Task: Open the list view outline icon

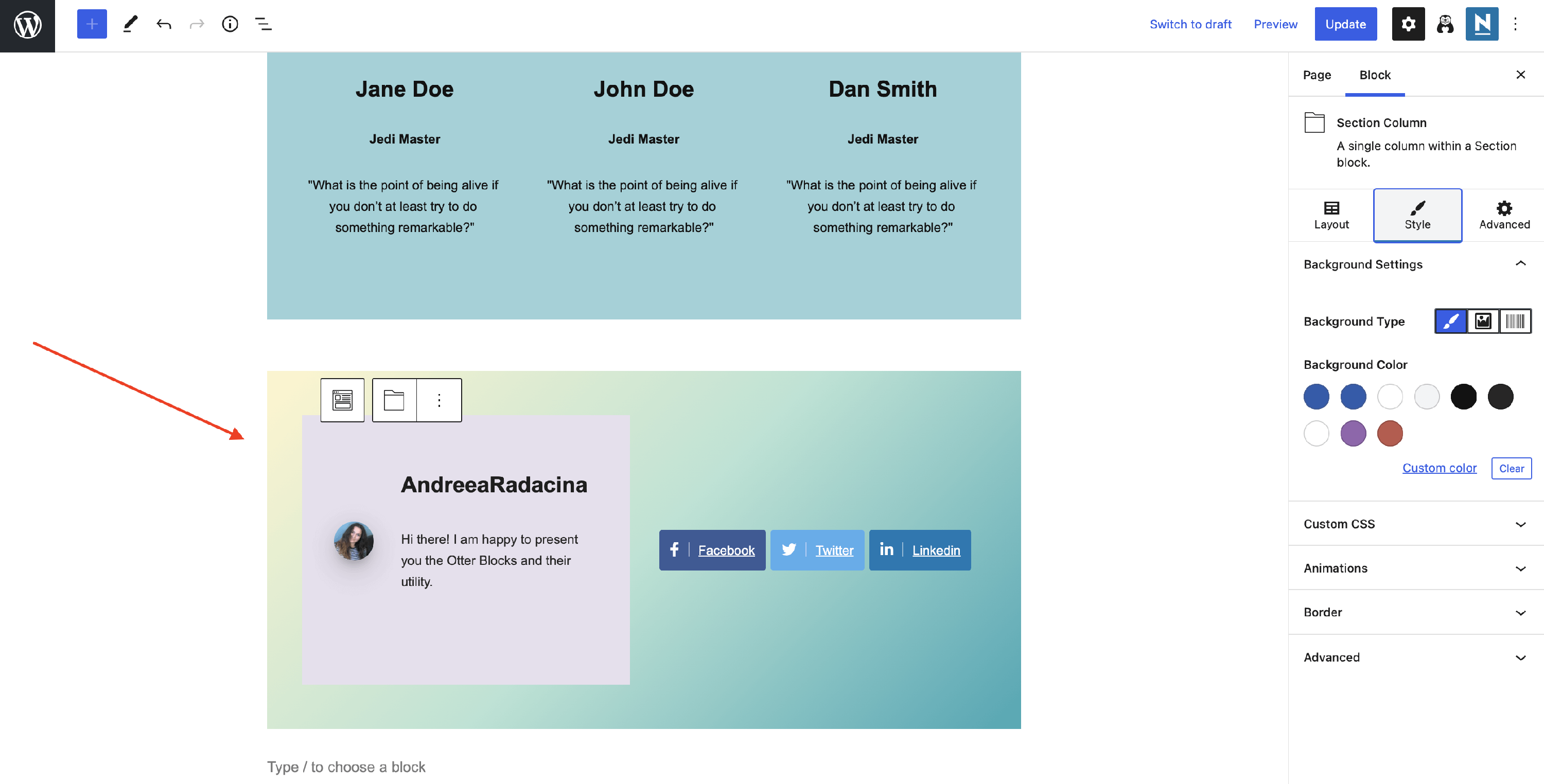Action: coord(263,25)
